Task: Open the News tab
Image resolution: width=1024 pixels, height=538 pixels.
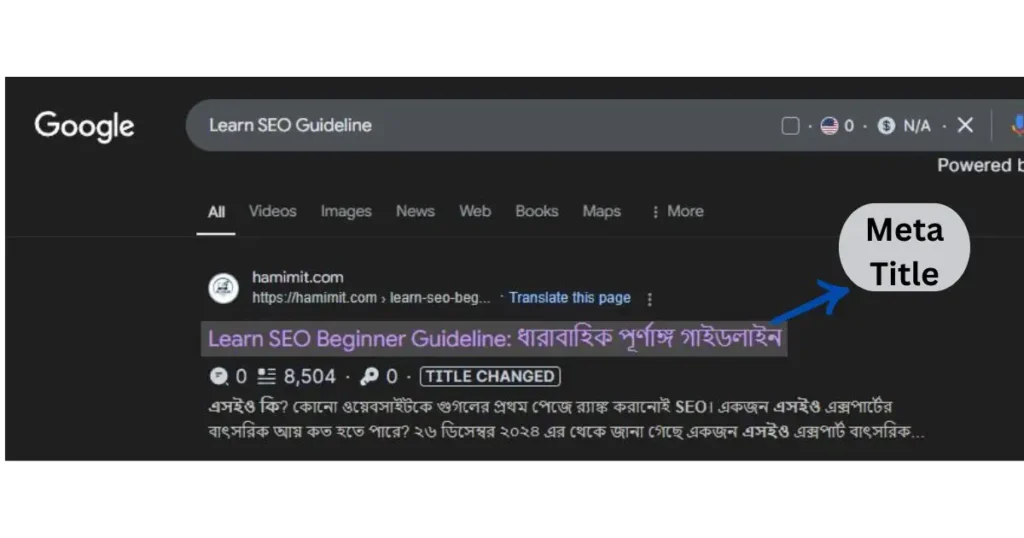Action: click(415, 211)
